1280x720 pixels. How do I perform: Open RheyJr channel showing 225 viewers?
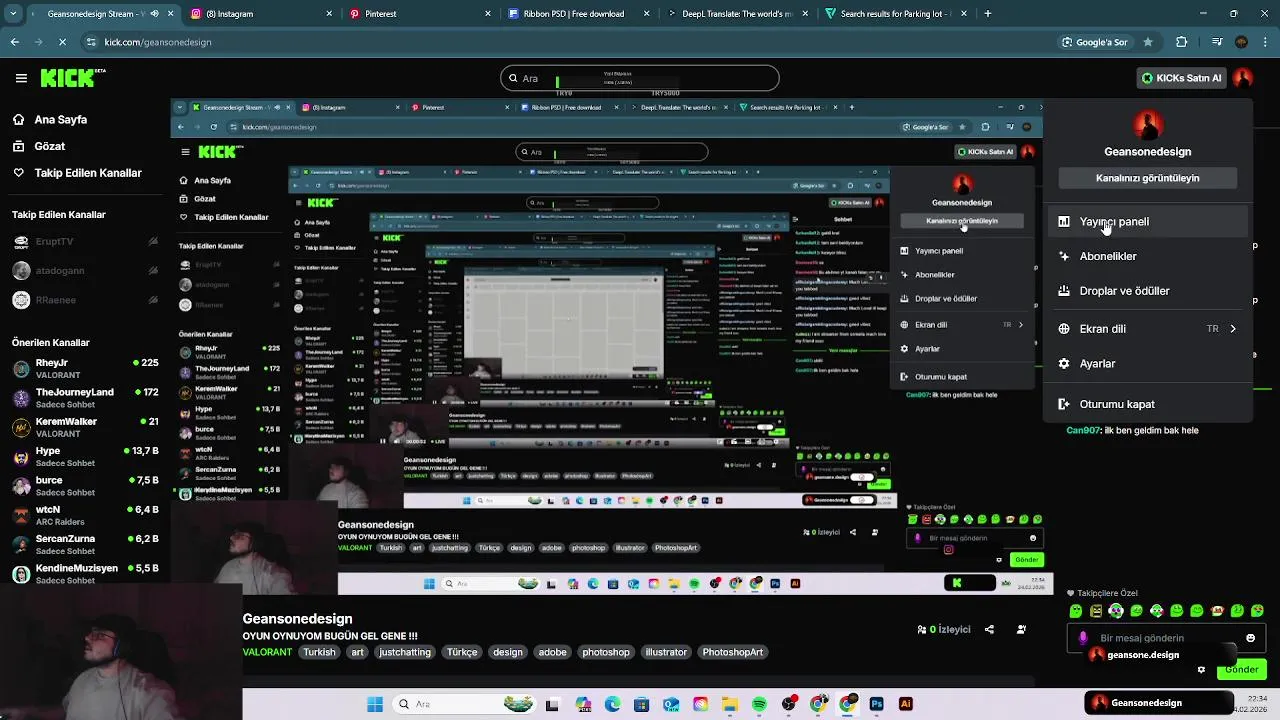point(84,369)
